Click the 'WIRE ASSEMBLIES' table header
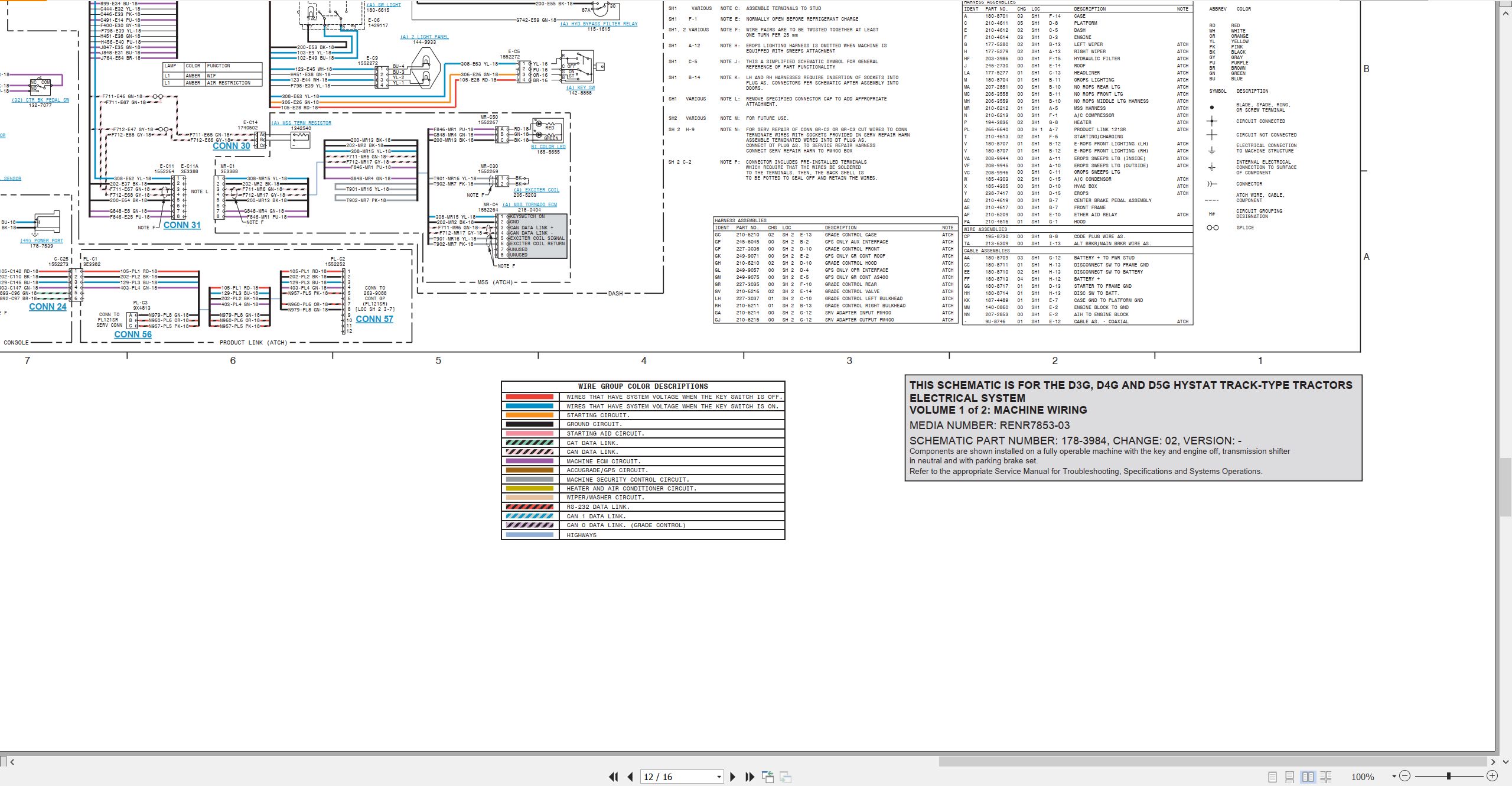1512x786 pixels. (985, 229)
